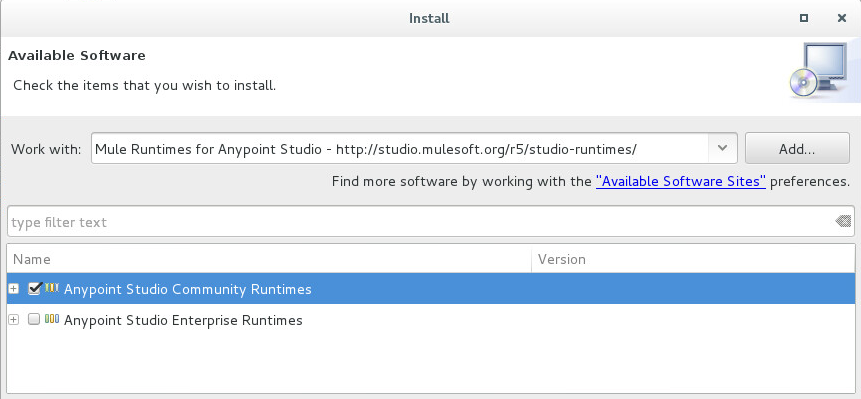Close the Install dialog

pos(841,18)
